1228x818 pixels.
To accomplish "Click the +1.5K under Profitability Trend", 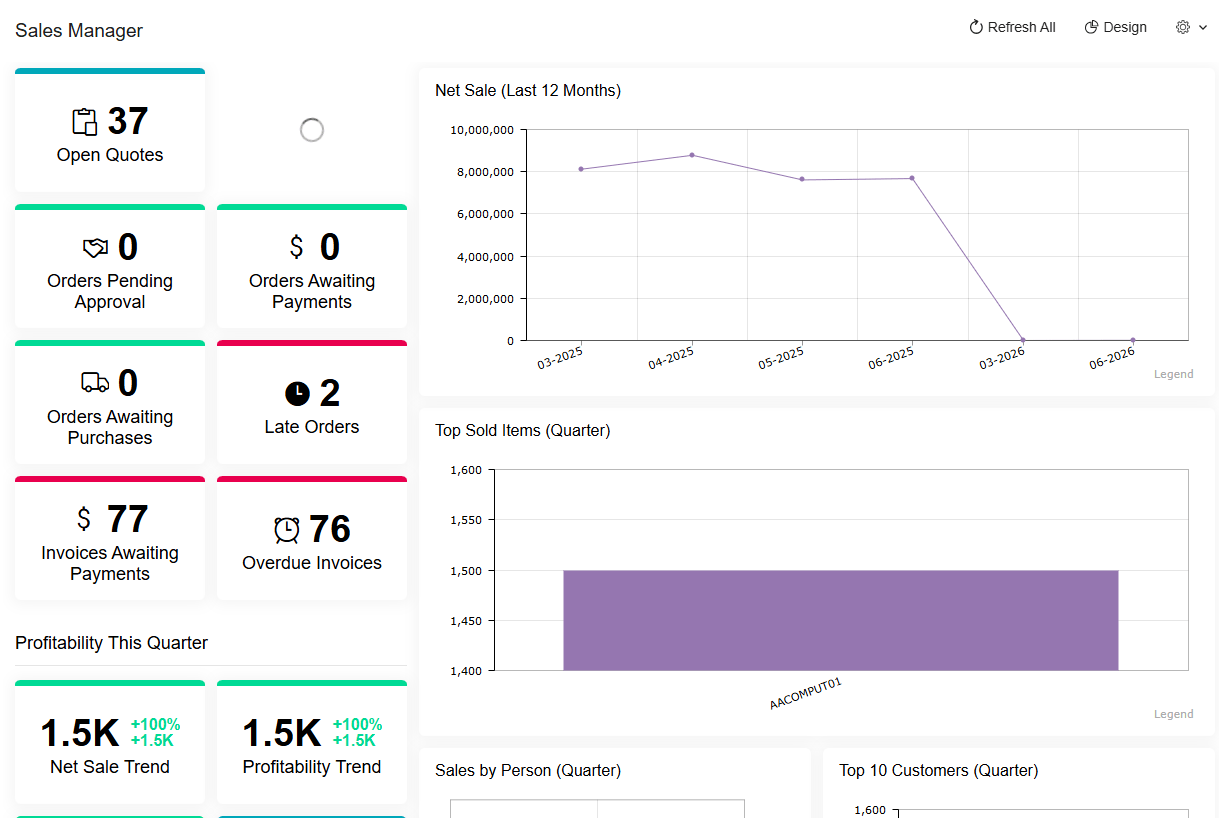I will point(354,741).
